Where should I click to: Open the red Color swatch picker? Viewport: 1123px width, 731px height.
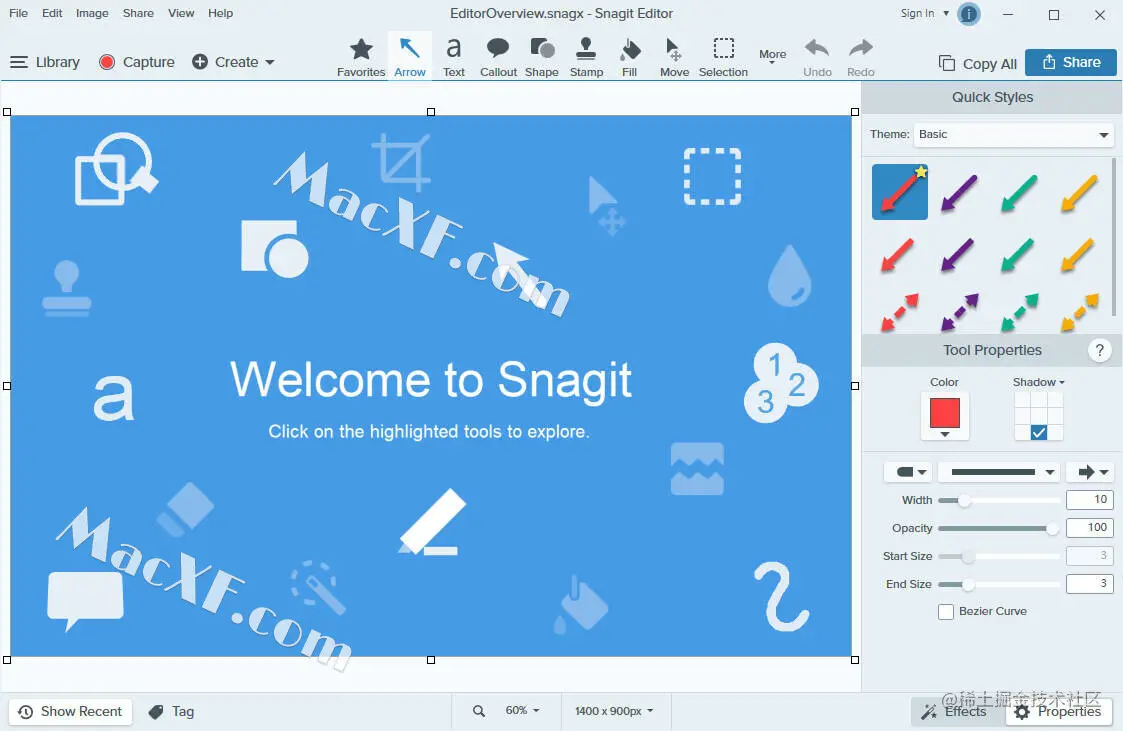[x=945, y=416]
